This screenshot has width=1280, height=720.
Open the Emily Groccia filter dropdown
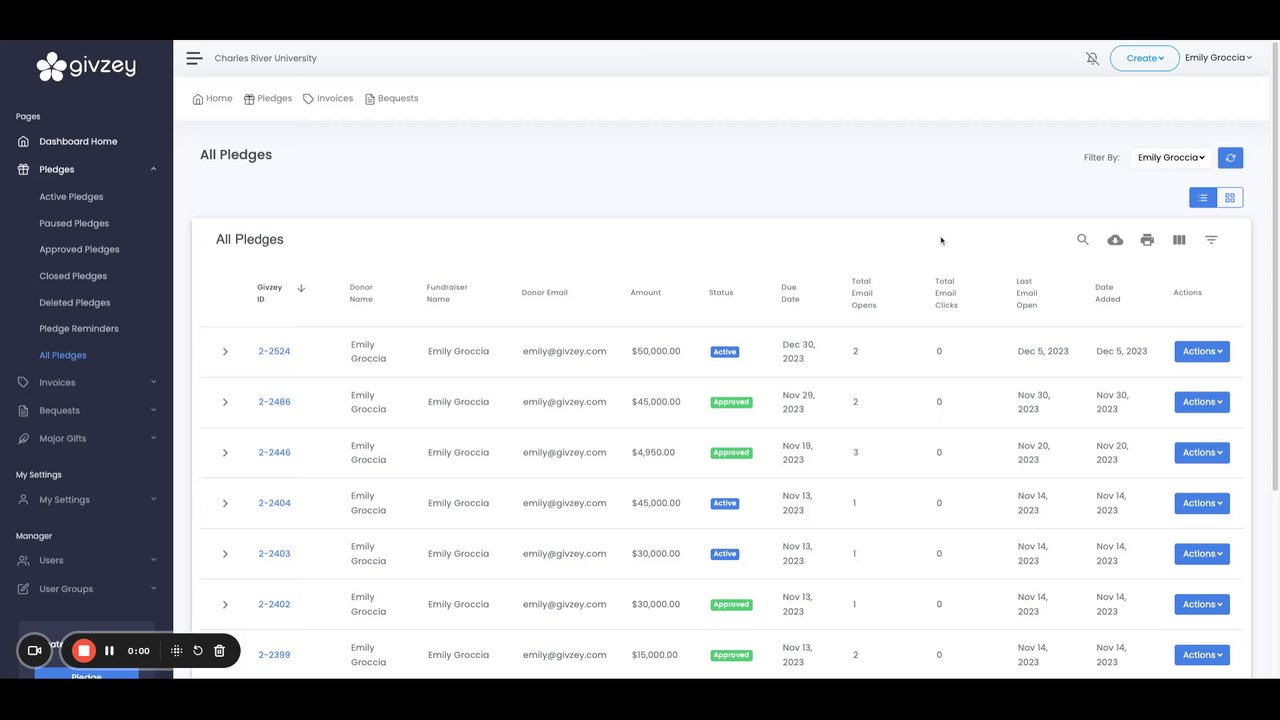1171,158
